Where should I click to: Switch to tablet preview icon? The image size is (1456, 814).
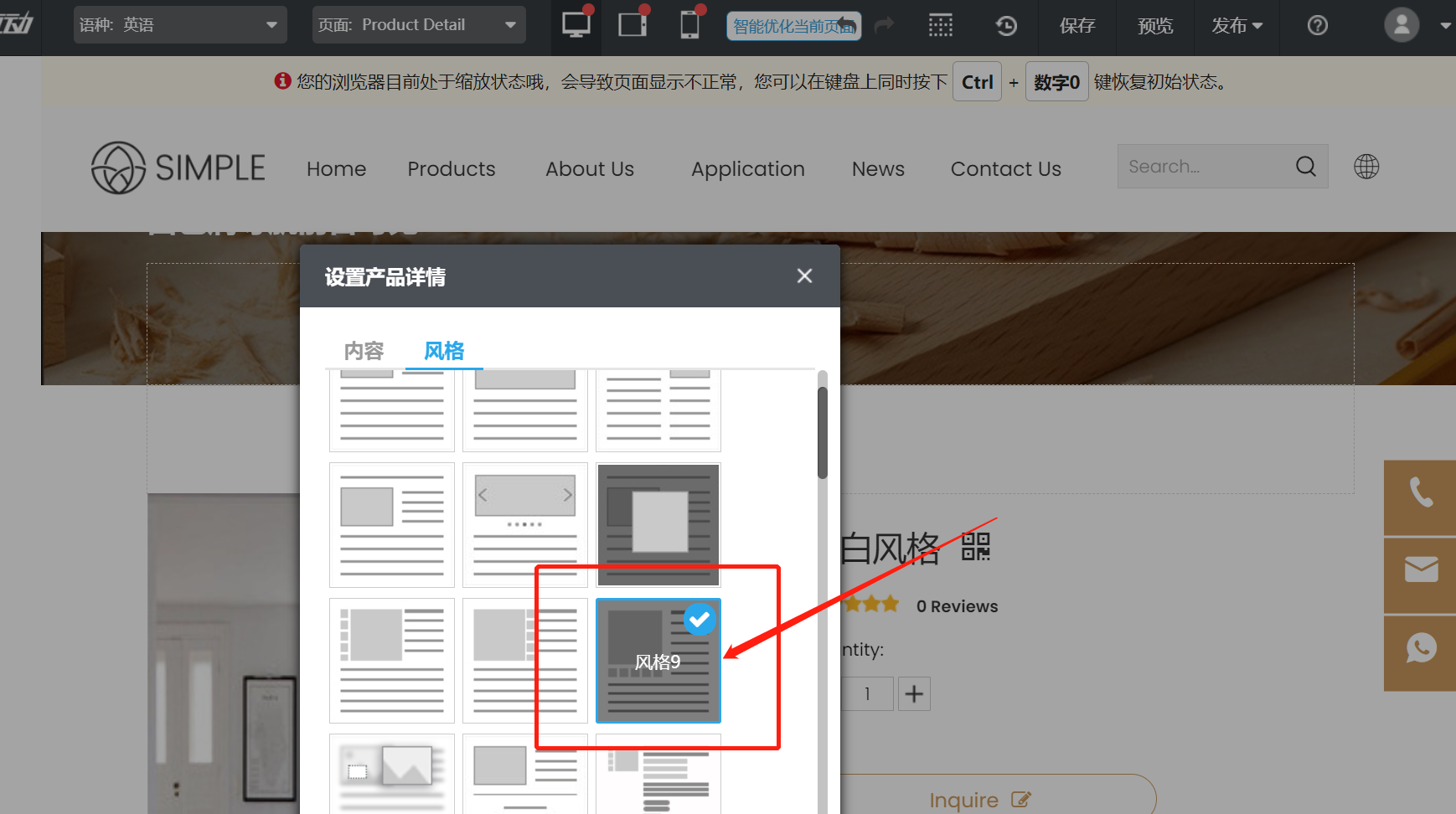click(x=632, y=24)
